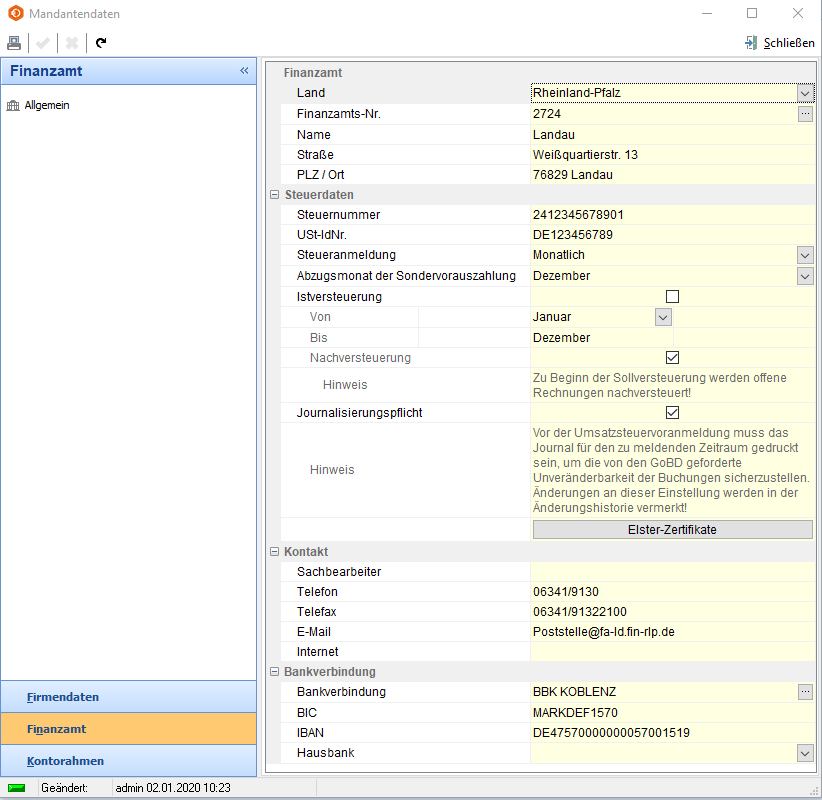
Task: Open Finanzamts-Nr. lookup ellipsis button
Action: point(805,114)
